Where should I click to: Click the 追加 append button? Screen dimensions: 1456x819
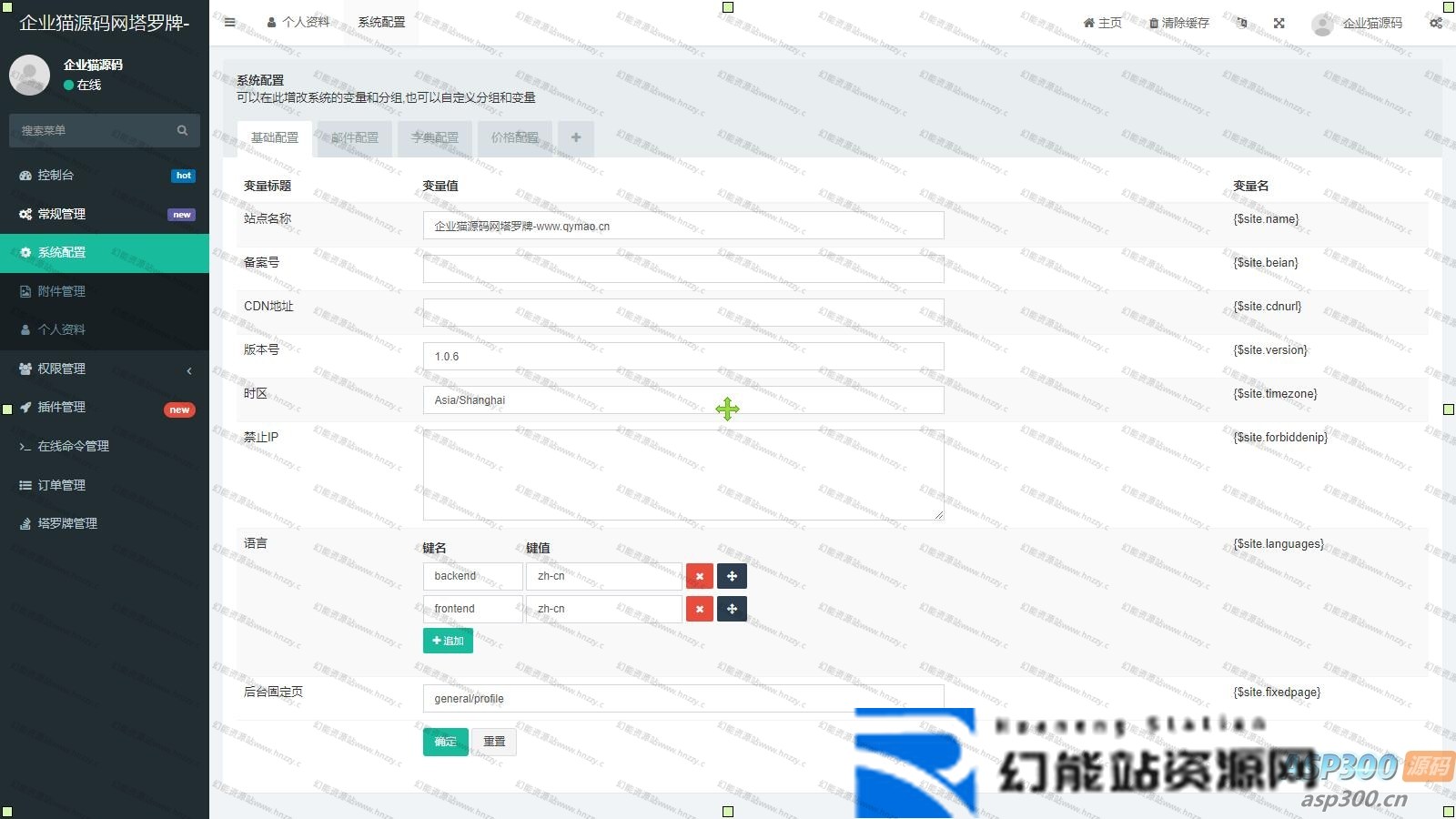tap(448, 641)
